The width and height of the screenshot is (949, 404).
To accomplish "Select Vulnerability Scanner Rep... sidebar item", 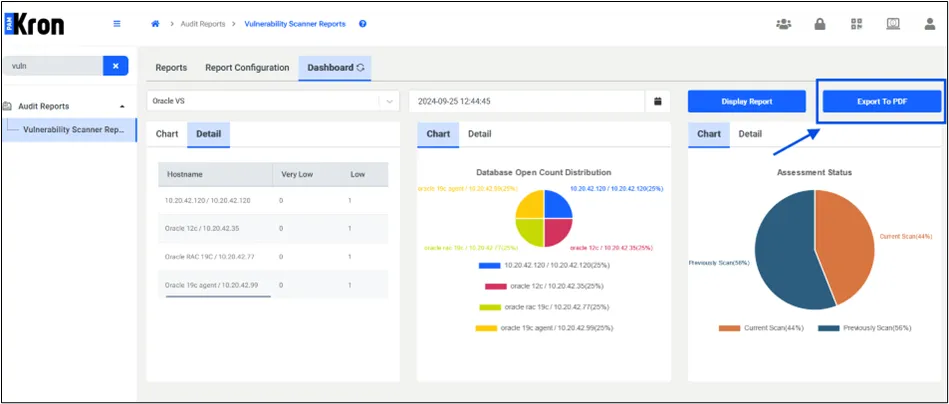I will pos(70,129).
